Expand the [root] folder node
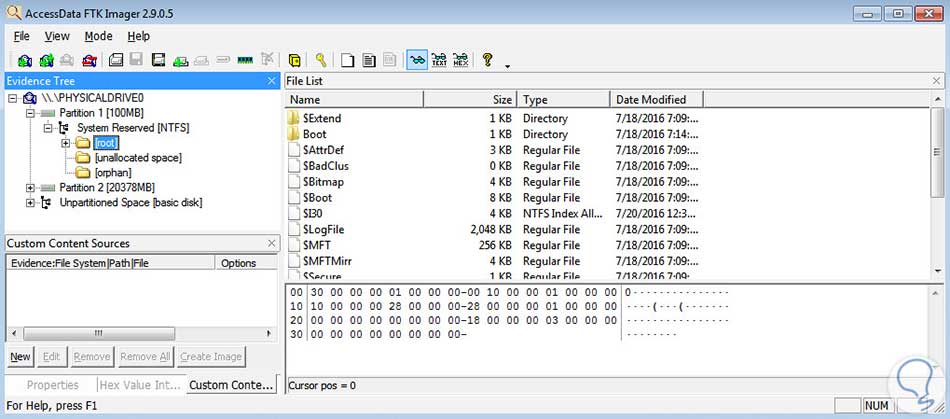Screen dimensions: 950x419 pyautogui.click(x=65, y=143)
